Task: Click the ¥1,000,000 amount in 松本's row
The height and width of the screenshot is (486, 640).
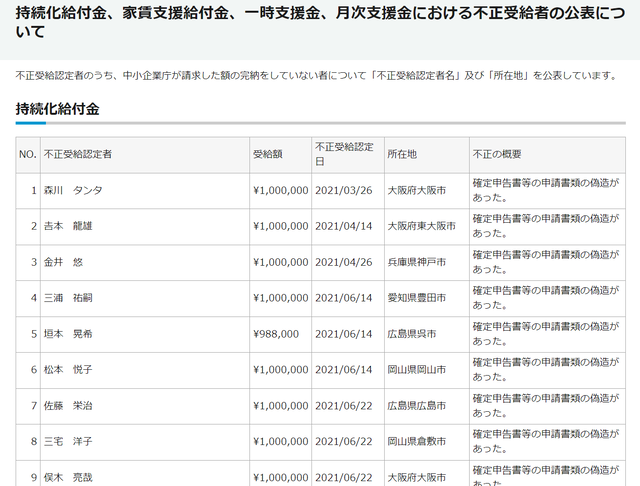Action: (281, 370)
